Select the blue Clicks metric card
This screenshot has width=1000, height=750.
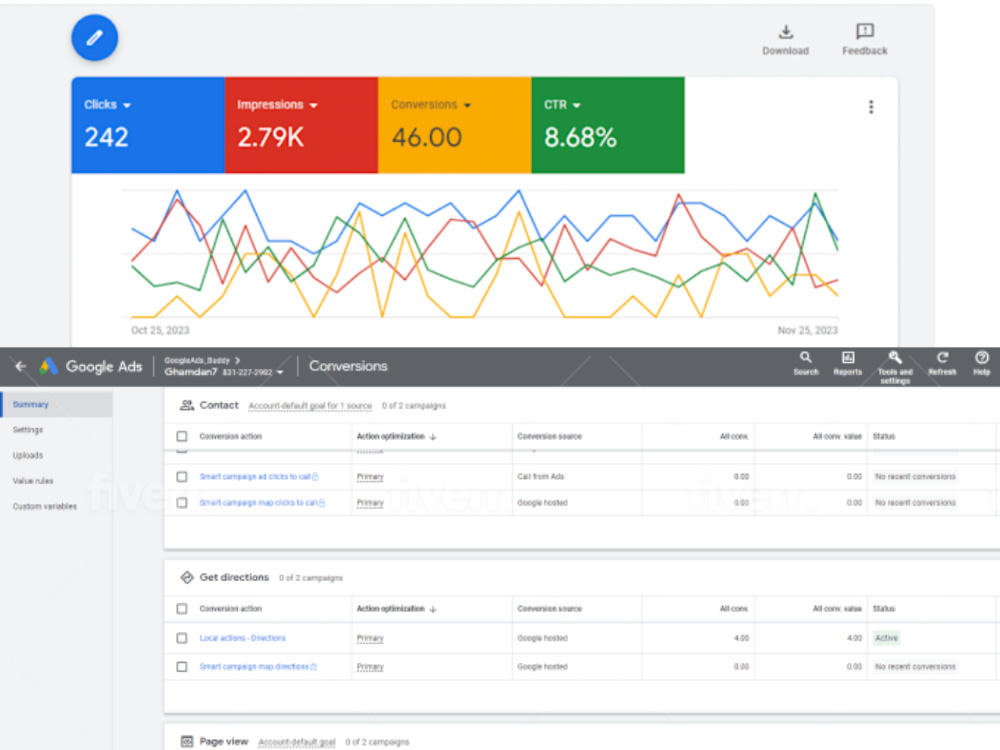pos(148,125)
